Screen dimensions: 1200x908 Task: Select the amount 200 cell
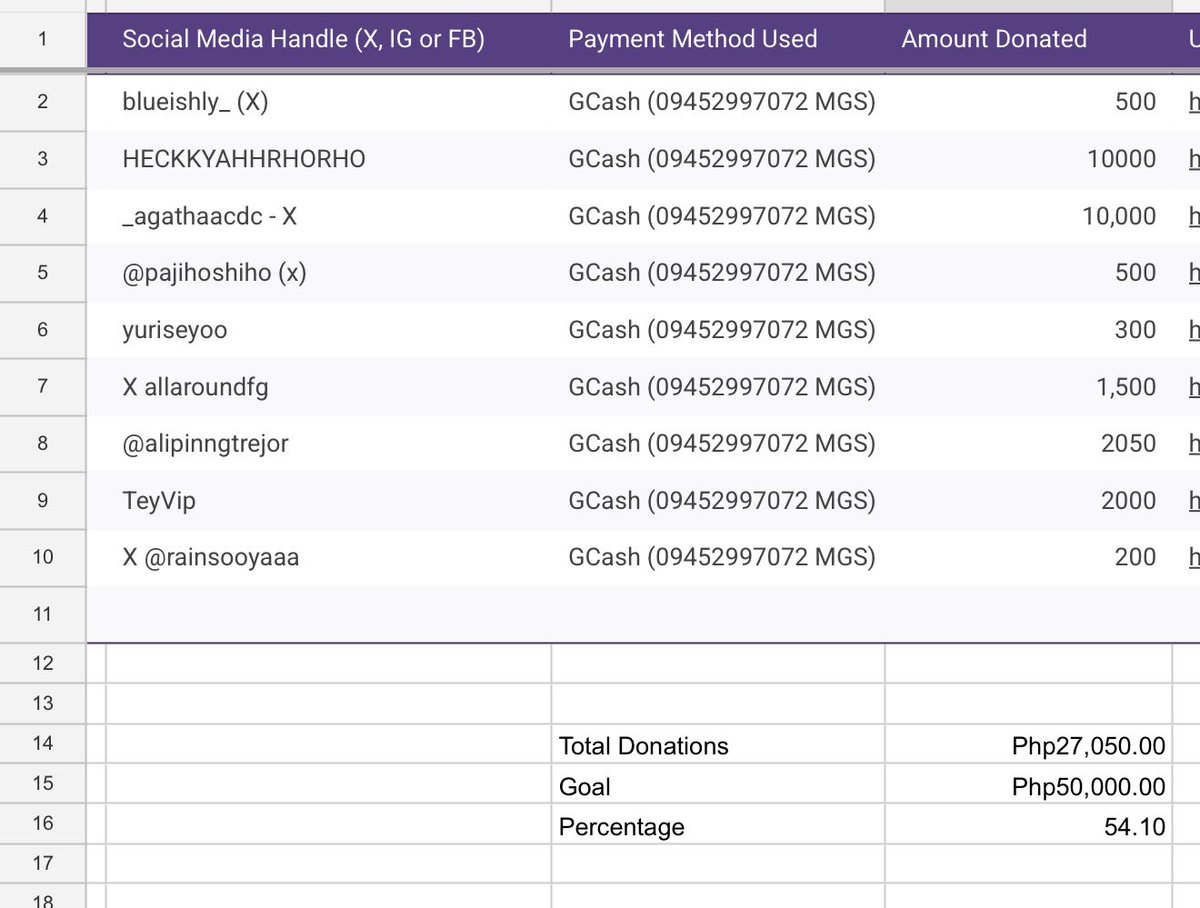point(1028,557)
